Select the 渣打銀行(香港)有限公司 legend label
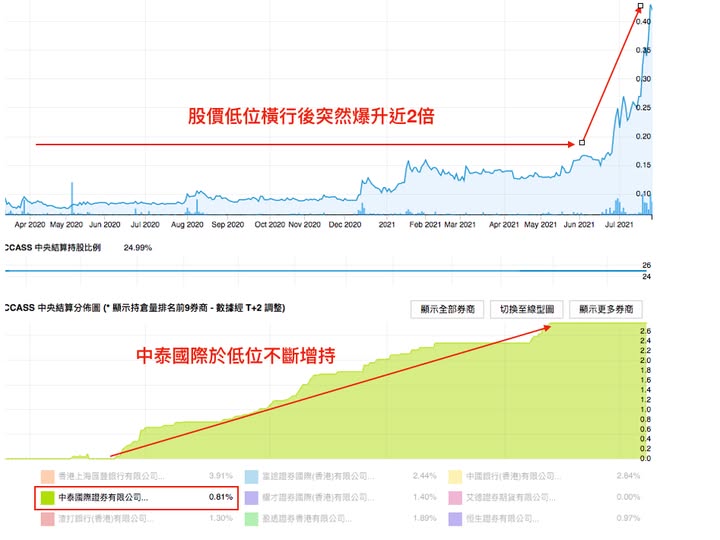This screenshot has width=720, height=540. 106,518
